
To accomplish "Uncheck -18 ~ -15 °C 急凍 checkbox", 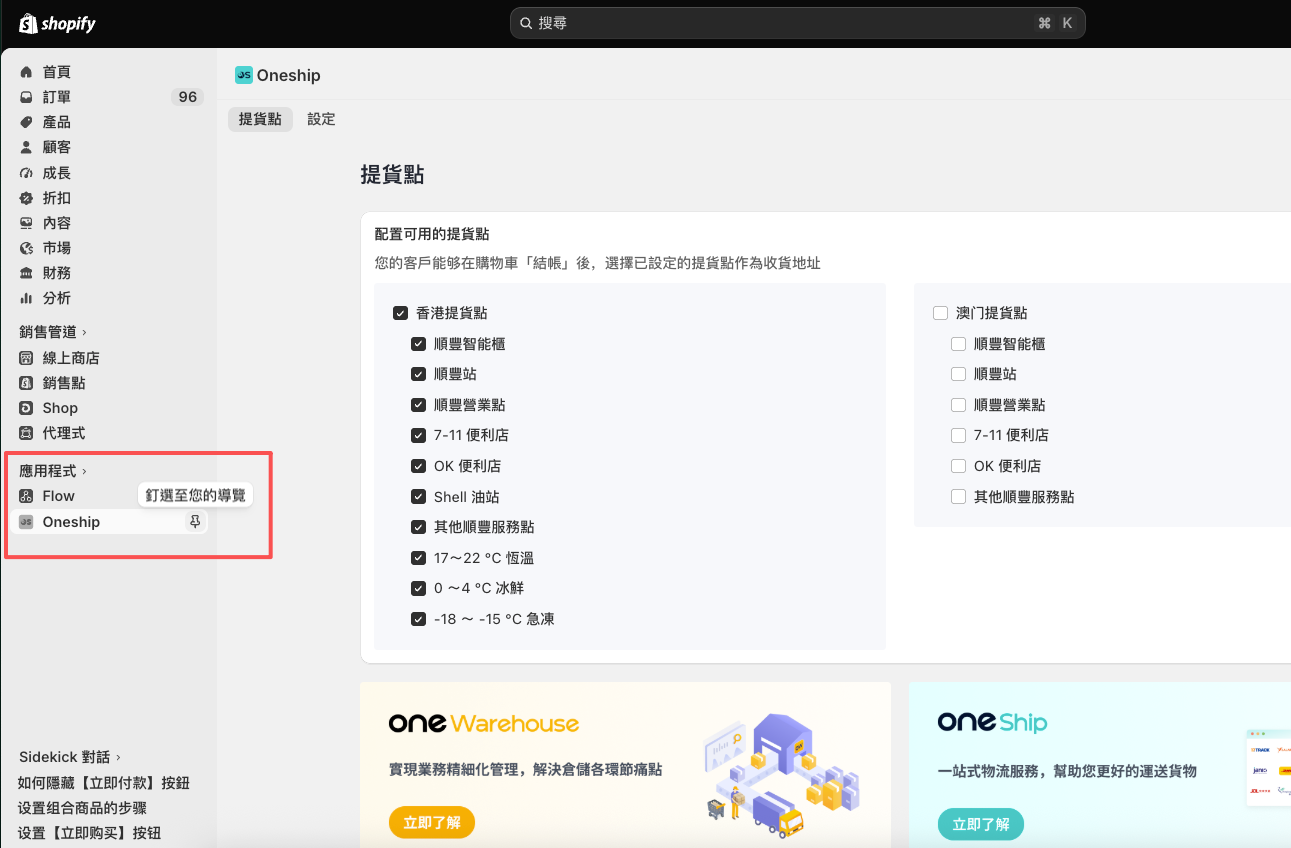I will pyautogui.click(x=419, y=619).
